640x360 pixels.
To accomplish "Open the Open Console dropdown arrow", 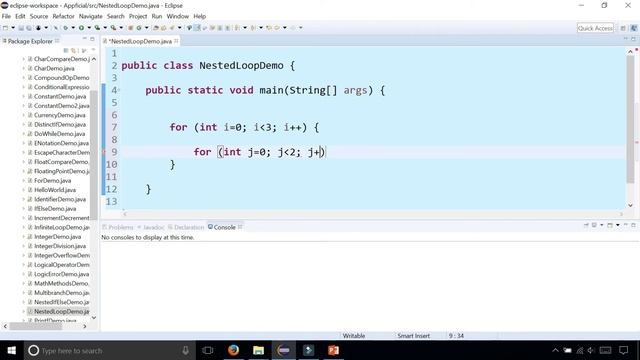I will pyautogui.click(x=618, y=225).
